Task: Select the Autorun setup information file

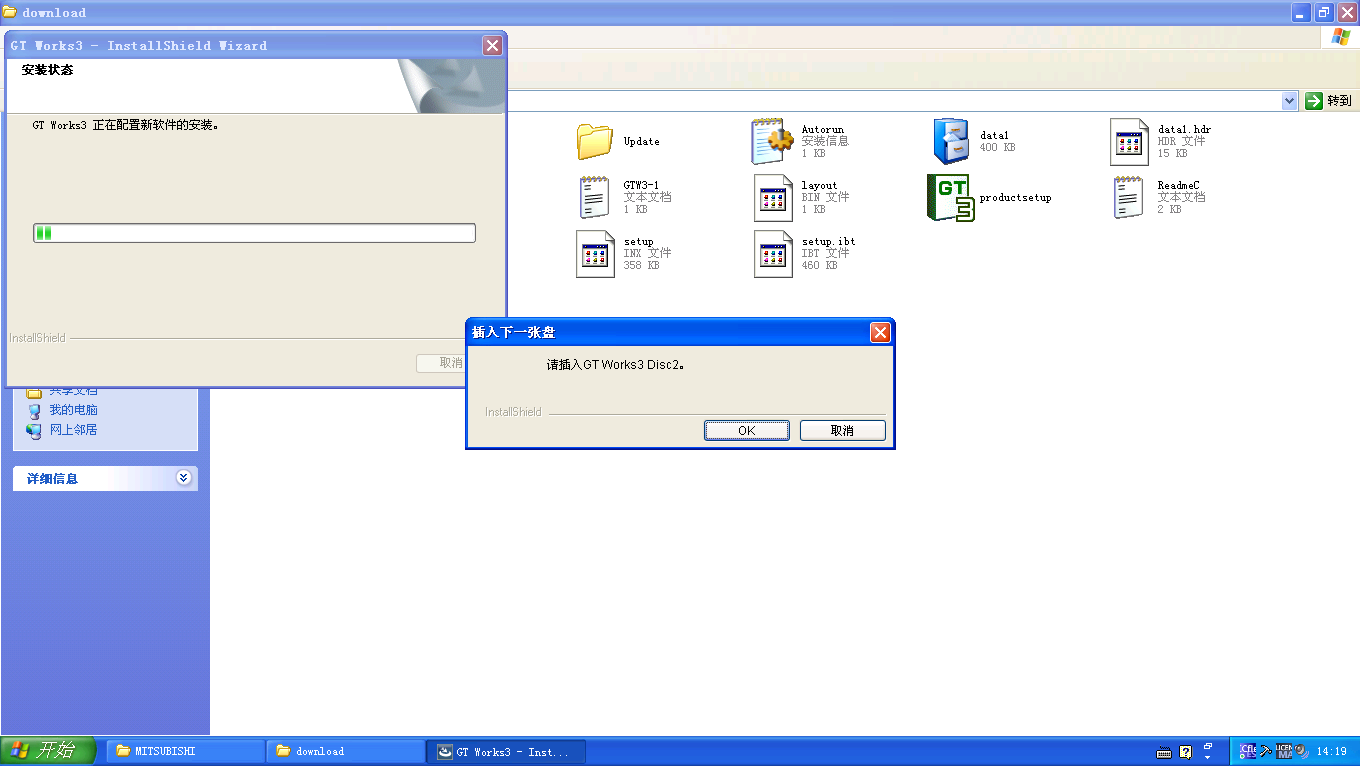Action: 772,142
